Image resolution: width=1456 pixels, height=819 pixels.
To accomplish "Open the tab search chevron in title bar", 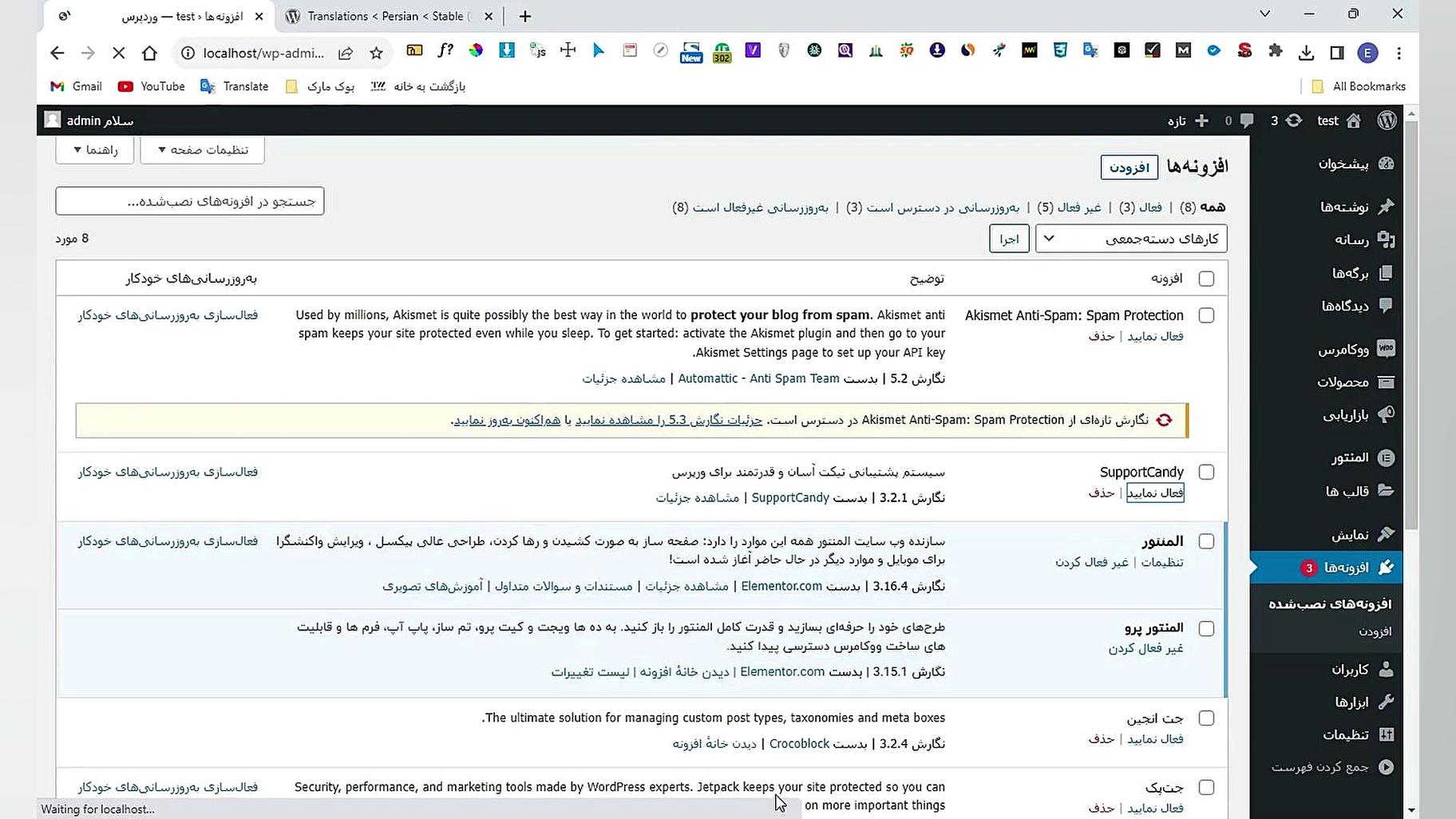I will tap(1264, 14).
